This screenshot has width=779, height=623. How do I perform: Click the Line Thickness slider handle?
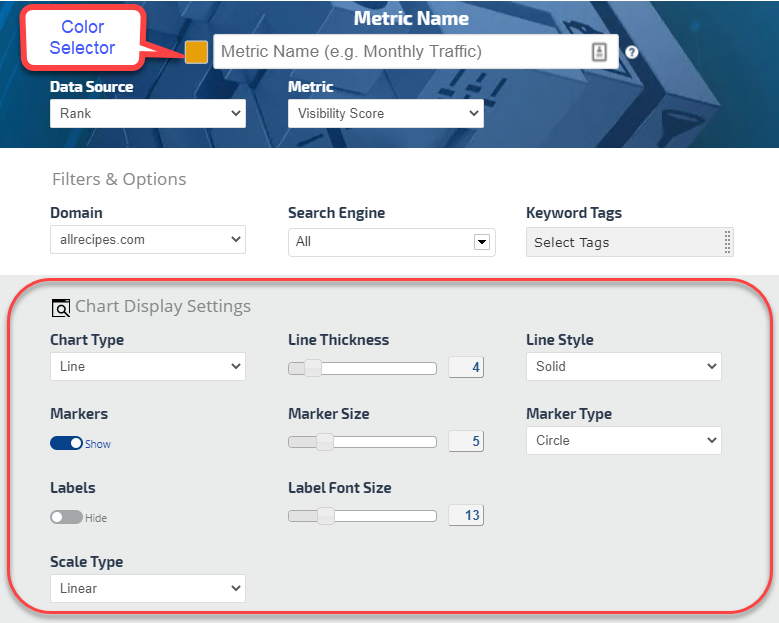(x=313, y=368)
